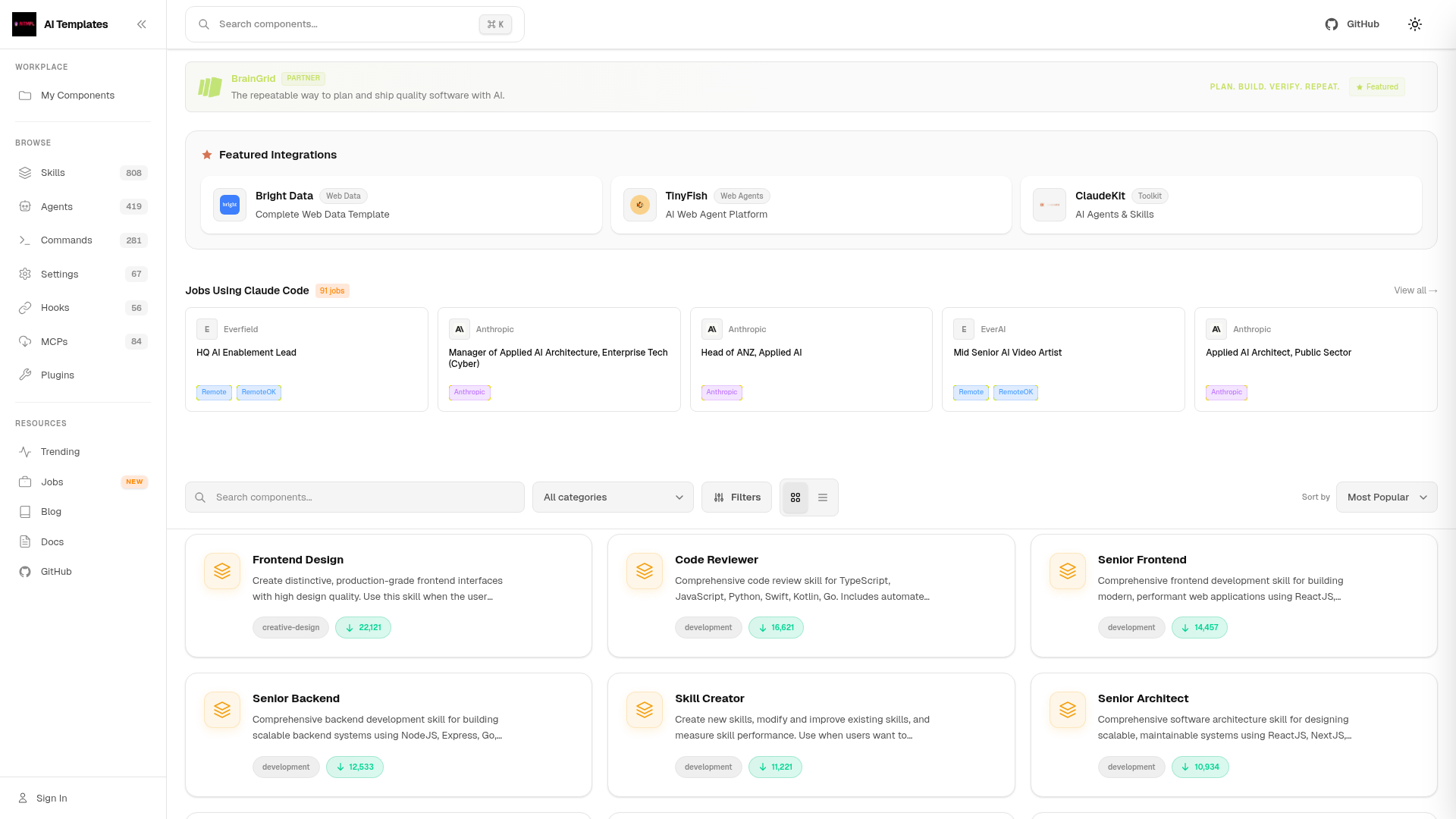Open the Featured badge on BrainGrid banner
The width and height of the screenshot is (1456, 819).
tap(1377, 87)
